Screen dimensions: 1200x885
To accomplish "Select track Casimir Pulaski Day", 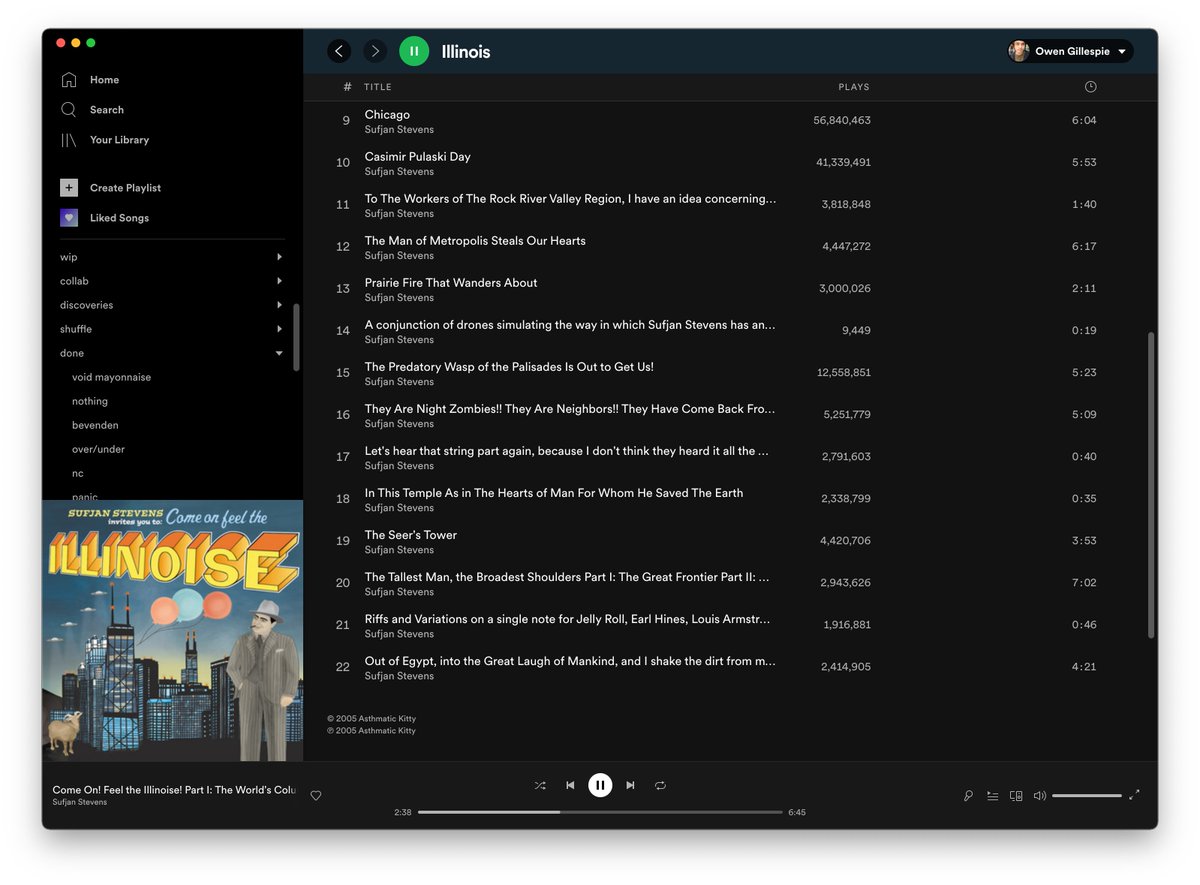I will (x=417, y=157).
